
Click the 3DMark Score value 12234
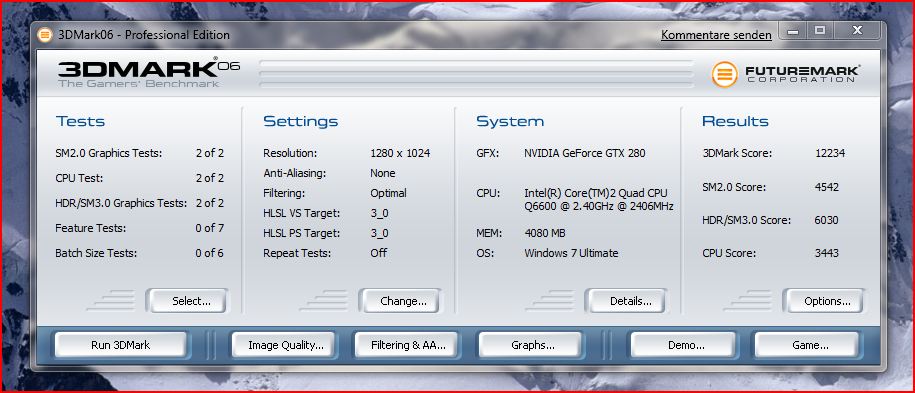[x=830, y=154]
